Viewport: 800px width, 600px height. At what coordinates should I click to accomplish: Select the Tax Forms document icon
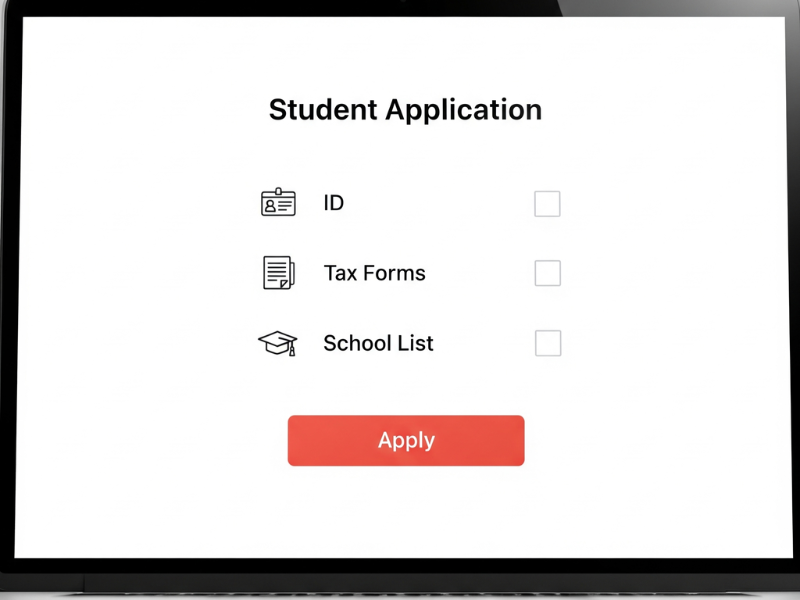point(276,272)
